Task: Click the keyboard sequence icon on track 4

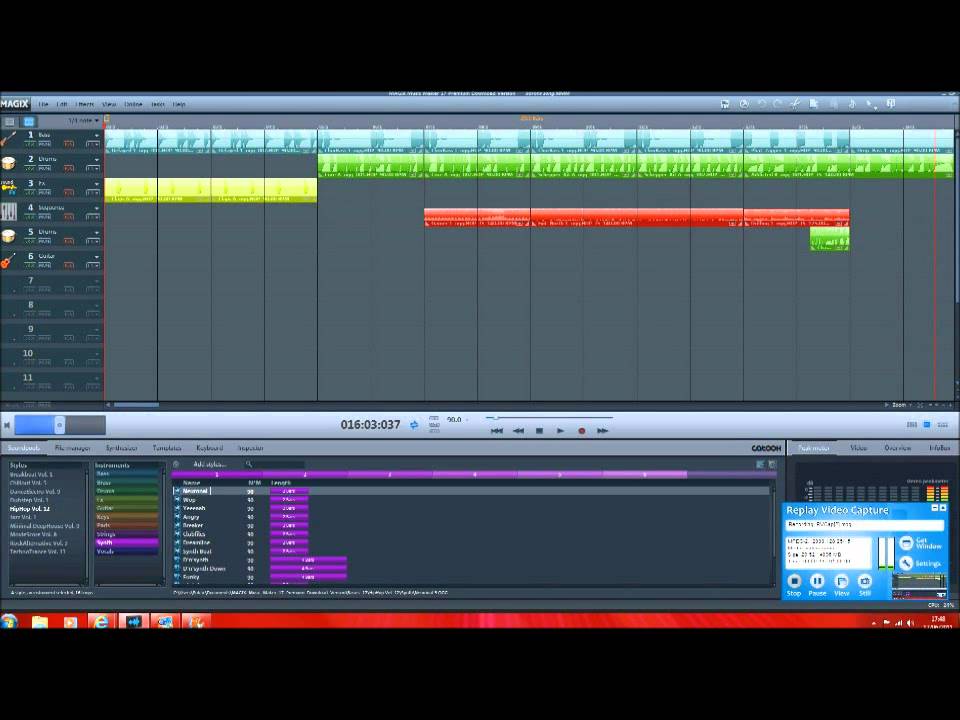Action: (9, 212)
